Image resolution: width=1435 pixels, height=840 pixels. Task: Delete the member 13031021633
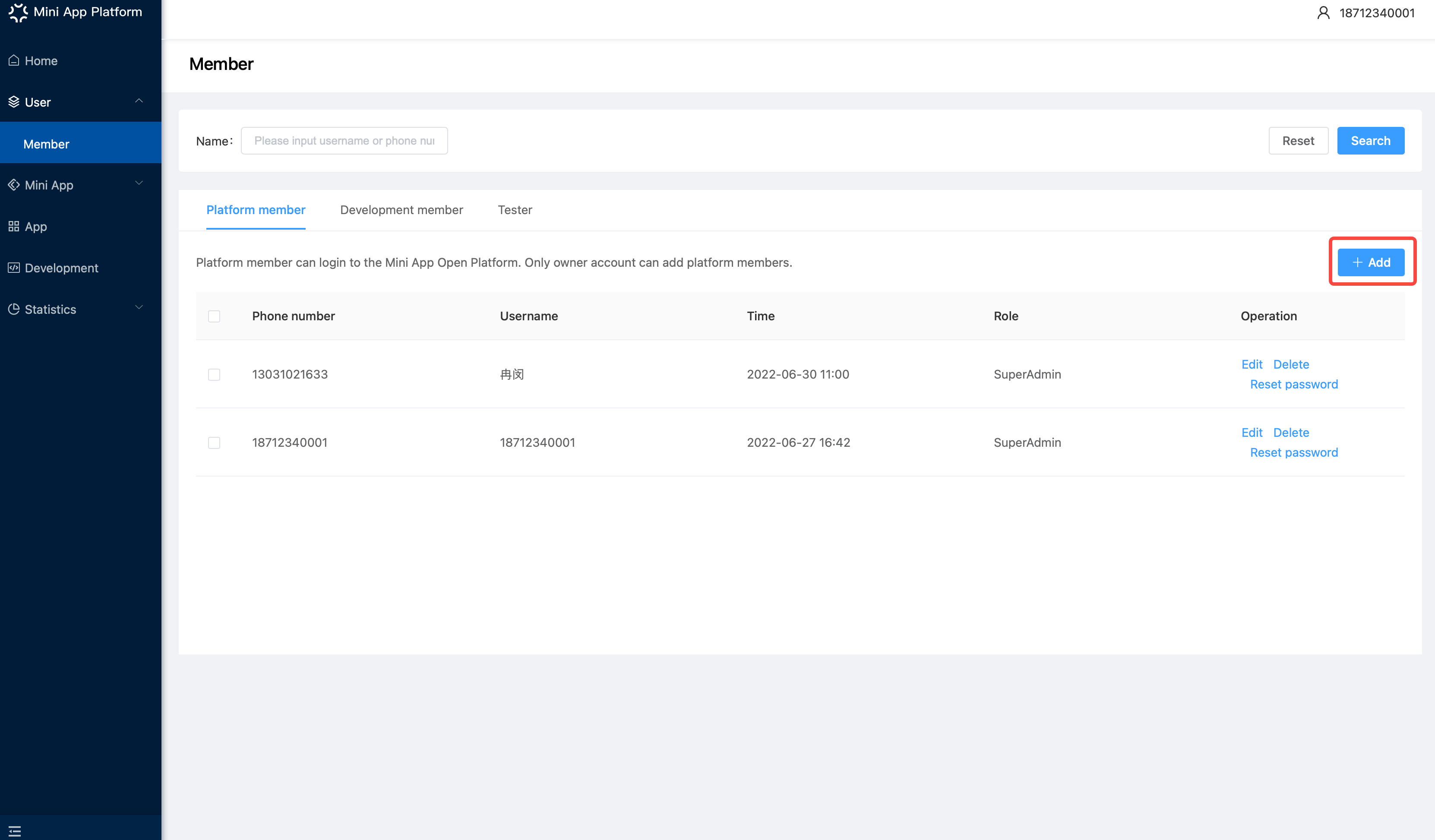(x=1291, y=364)
